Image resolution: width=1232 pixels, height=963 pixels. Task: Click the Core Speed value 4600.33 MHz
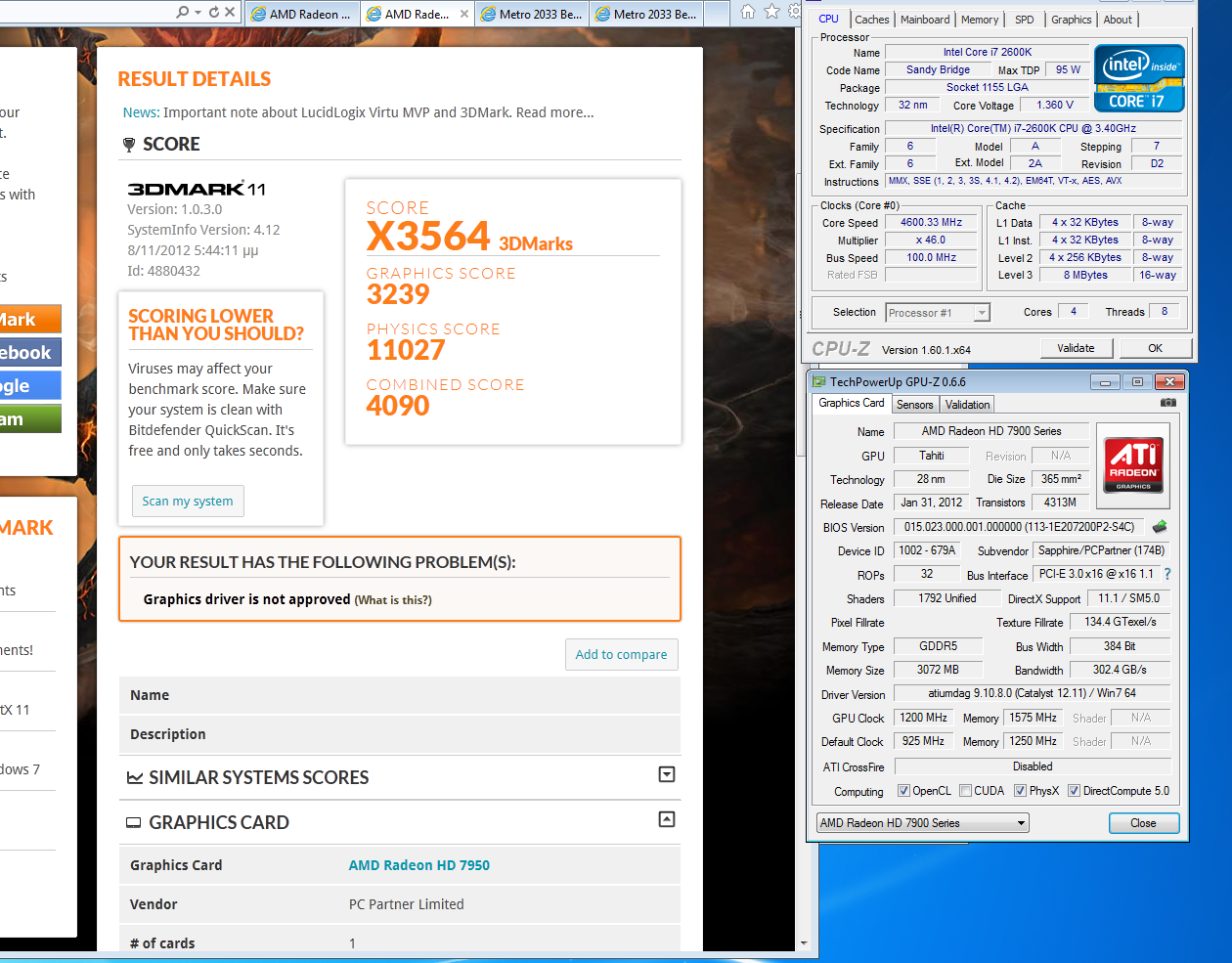pos(931,223)
